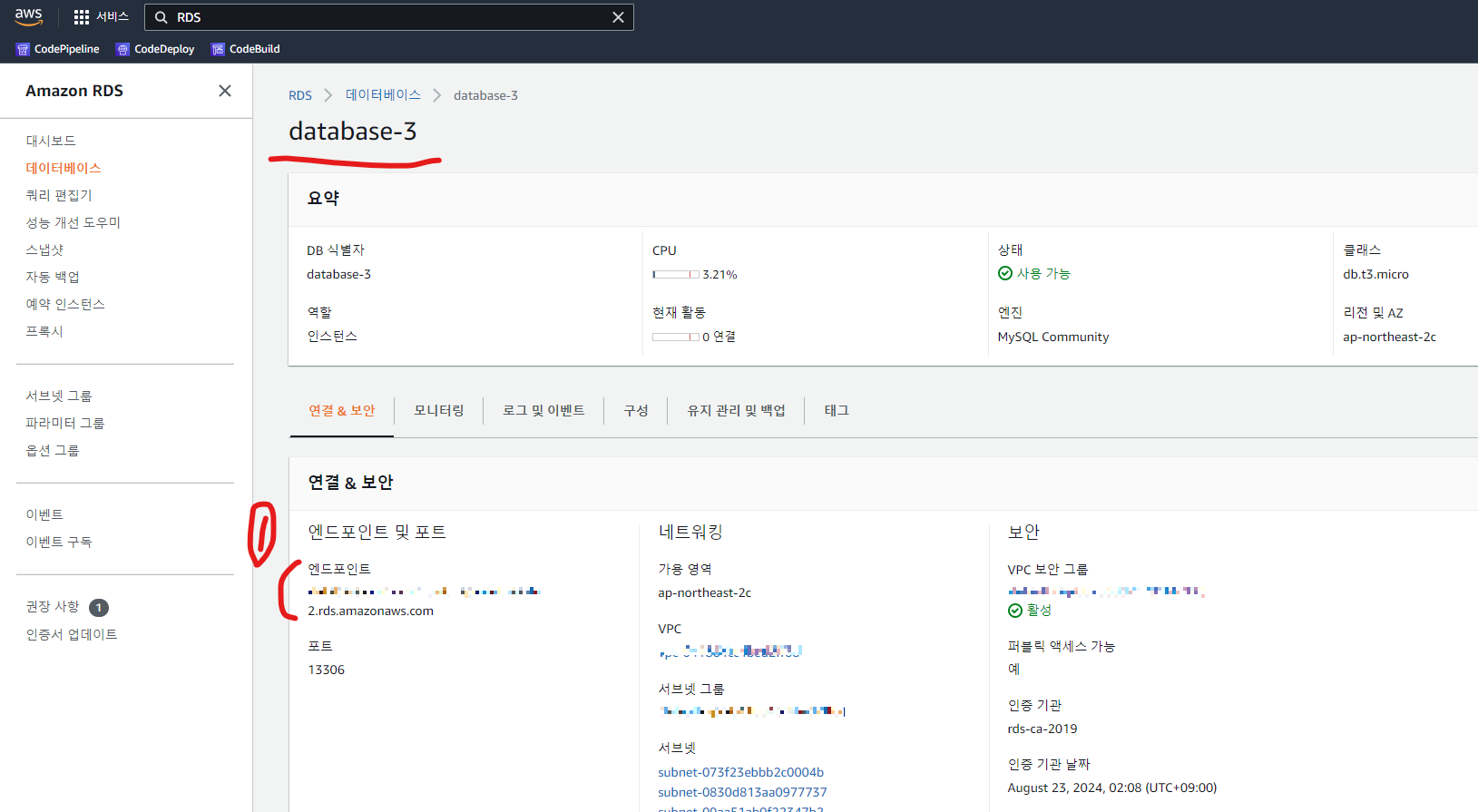Open CodeBuild favorite icon
Viewport: 1478px width, 812px height.
tap(218, 49)
